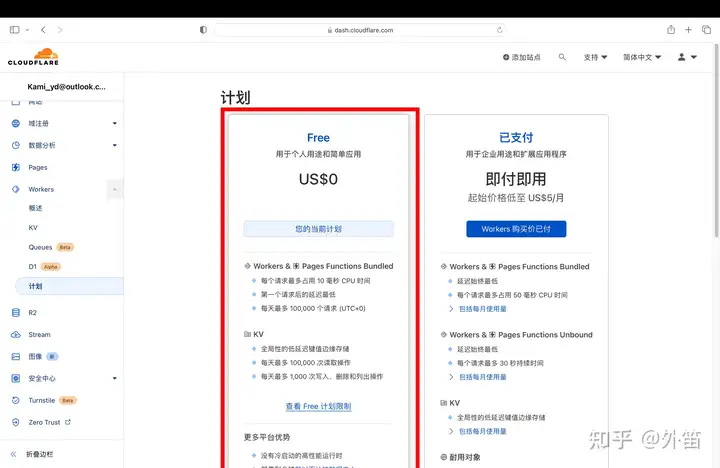
Task: Open search with magnifier icon
Action: tap(562, 57)
